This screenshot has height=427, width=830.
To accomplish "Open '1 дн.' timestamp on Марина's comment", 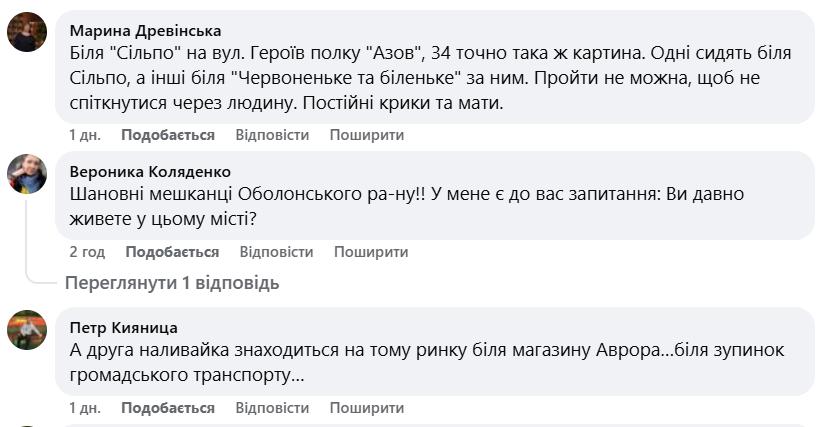I will tap(85, 135).
